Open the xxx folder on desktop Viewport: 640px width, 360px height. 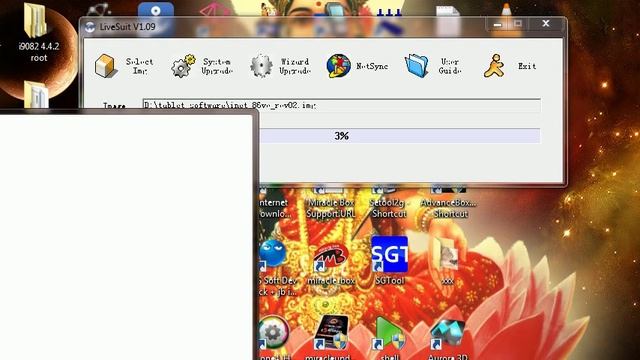[x=447, y=261]
